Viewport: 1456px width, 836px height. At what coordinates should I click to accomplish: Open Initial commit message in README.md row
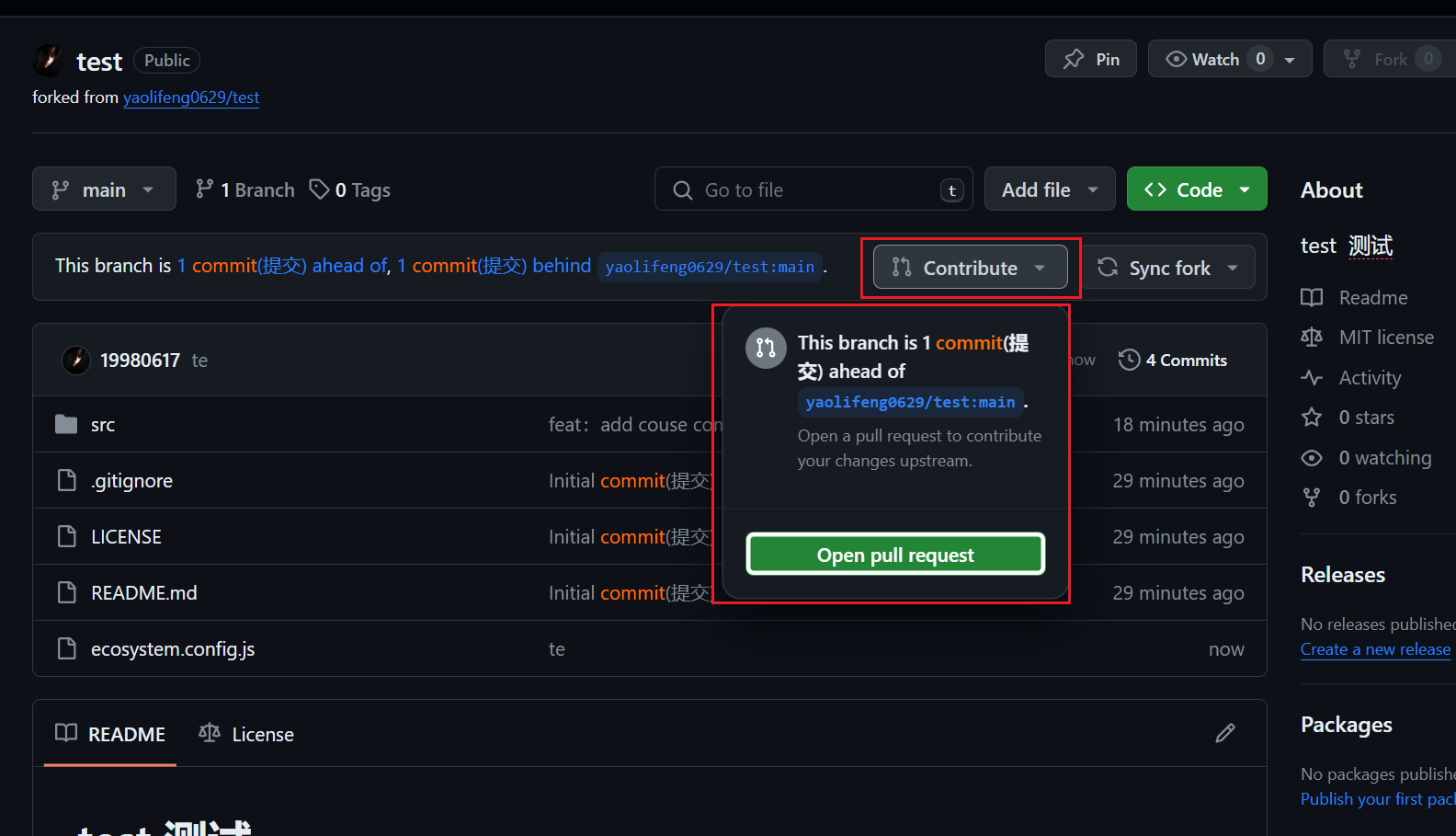point(630,593)
